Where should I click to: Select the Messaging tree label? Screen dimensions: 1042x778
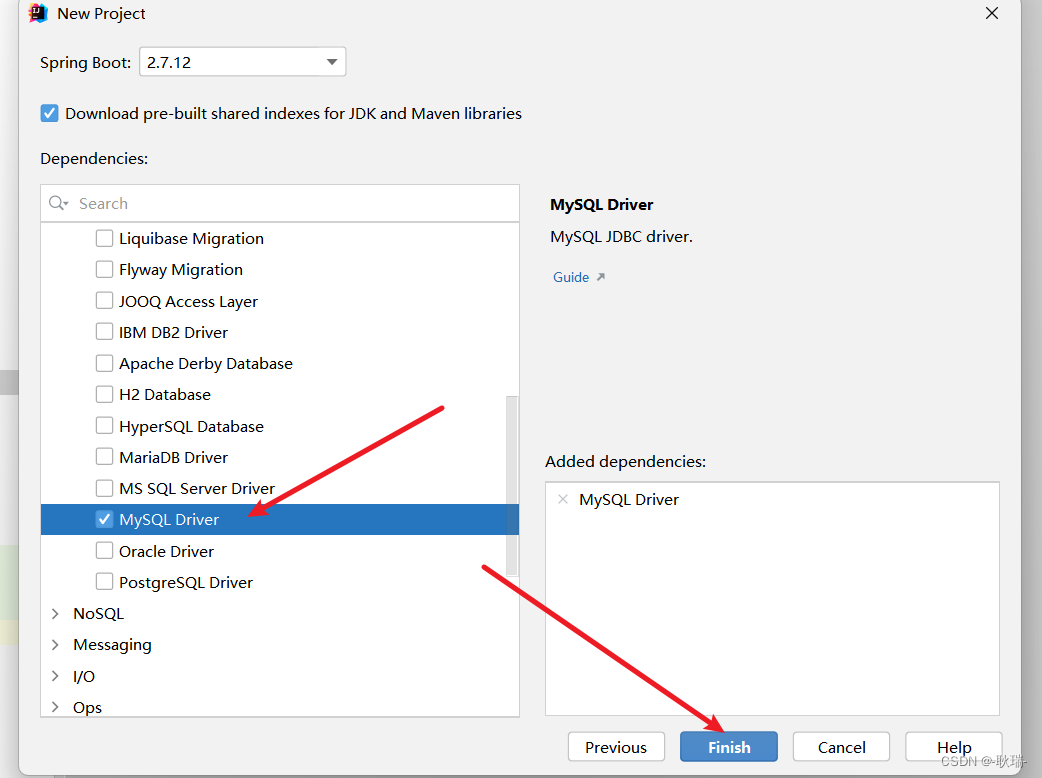tap(112, 645)
